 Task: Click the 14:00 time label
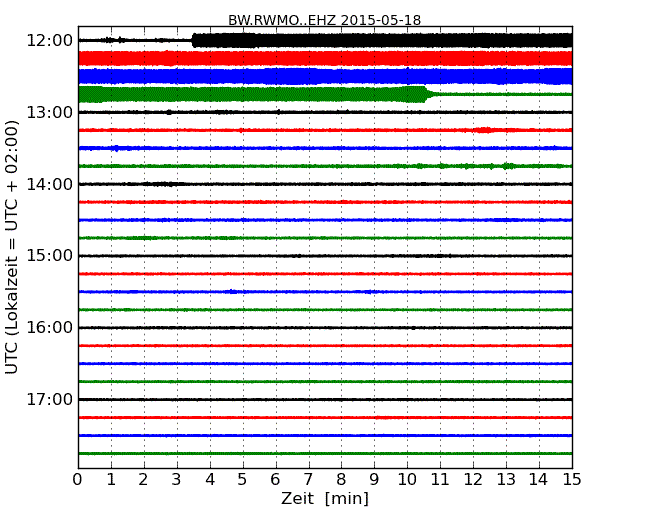pos(49,184)
